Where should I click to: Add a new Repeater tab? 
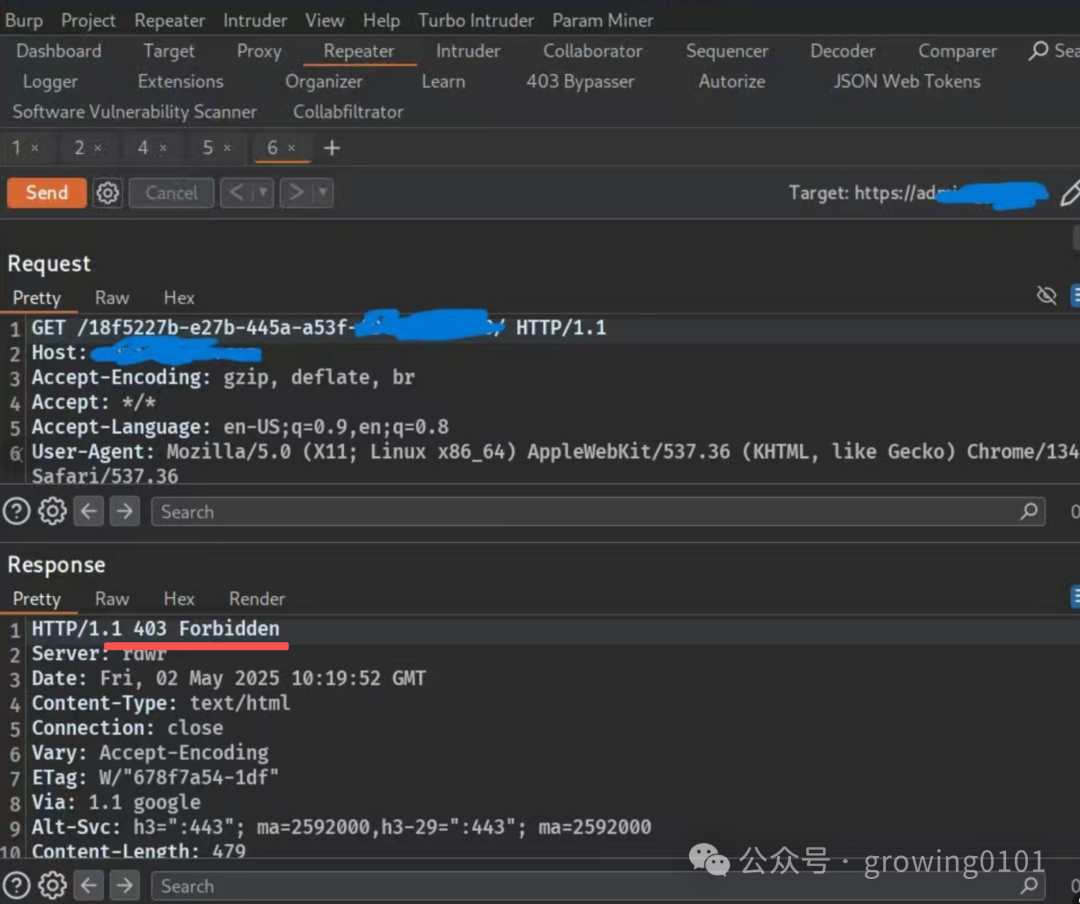coord(332,148)
